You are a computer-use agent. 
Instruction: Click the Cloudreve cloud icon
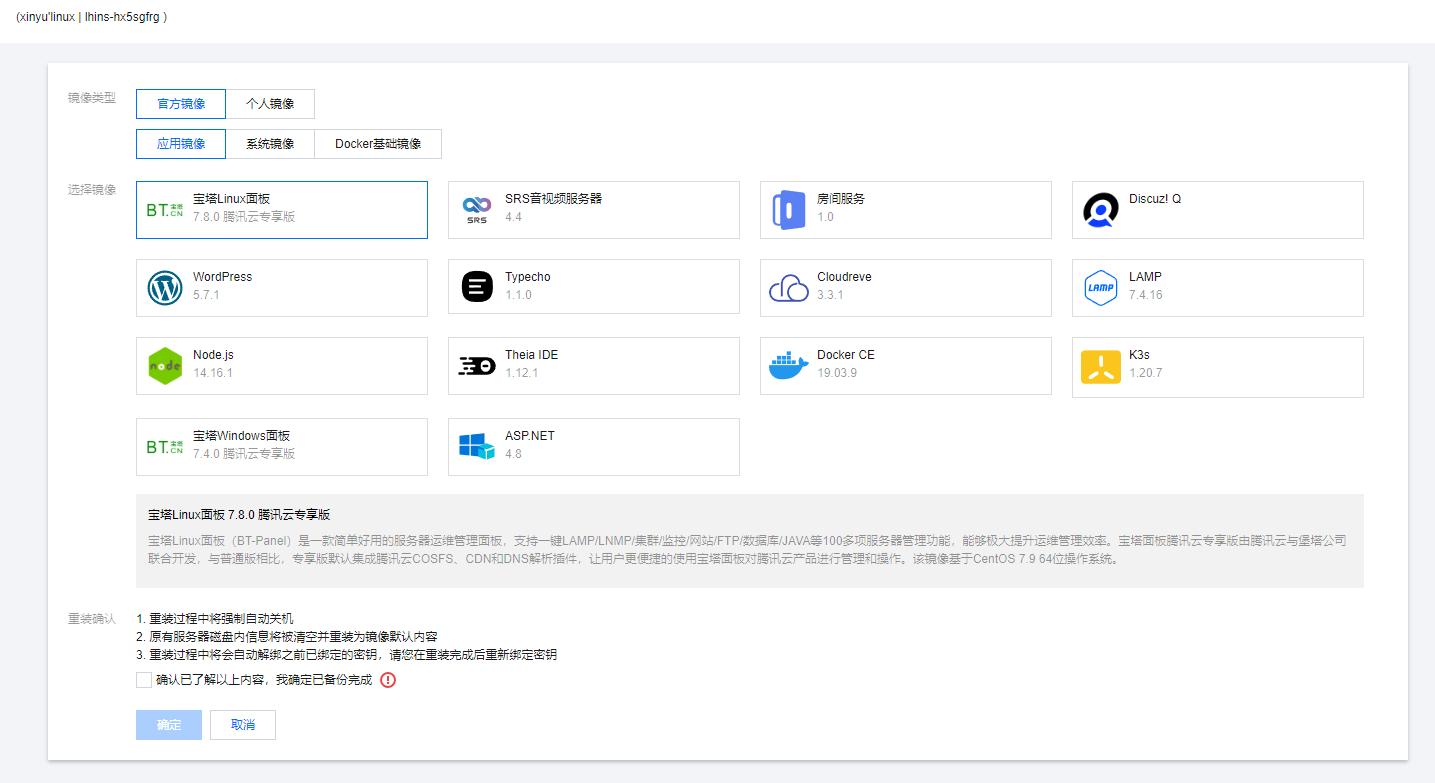789,289
